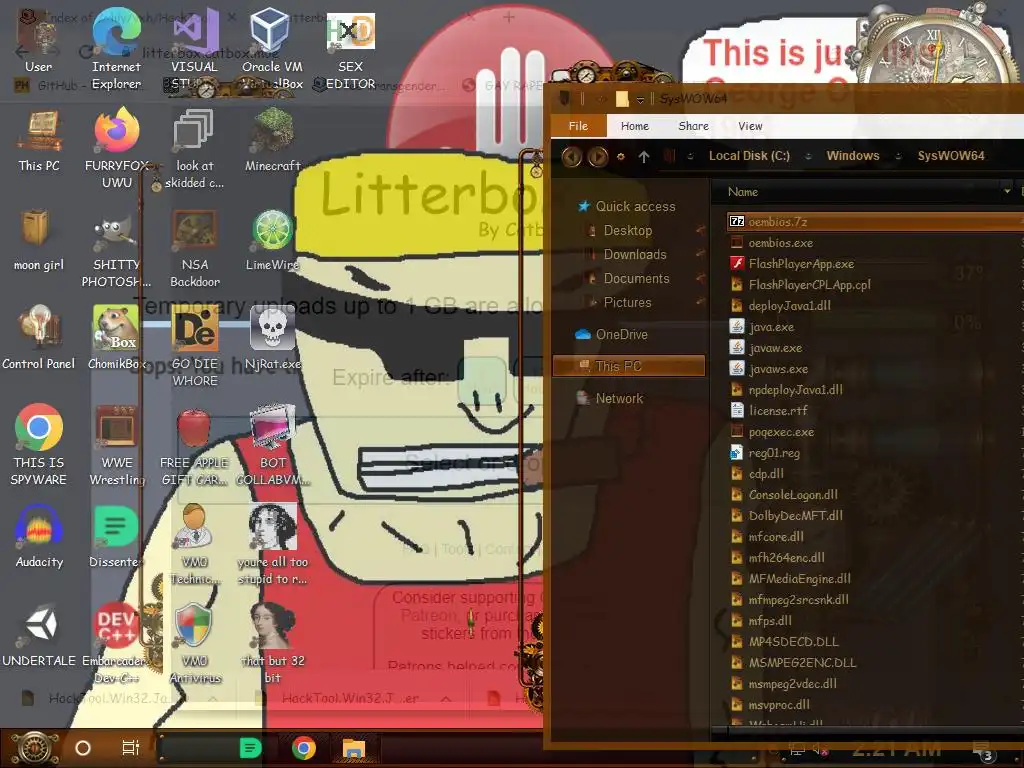Click the steampunk Start button
The height and width of the screenshot is (768, 1024).
[x=34, y=748]
